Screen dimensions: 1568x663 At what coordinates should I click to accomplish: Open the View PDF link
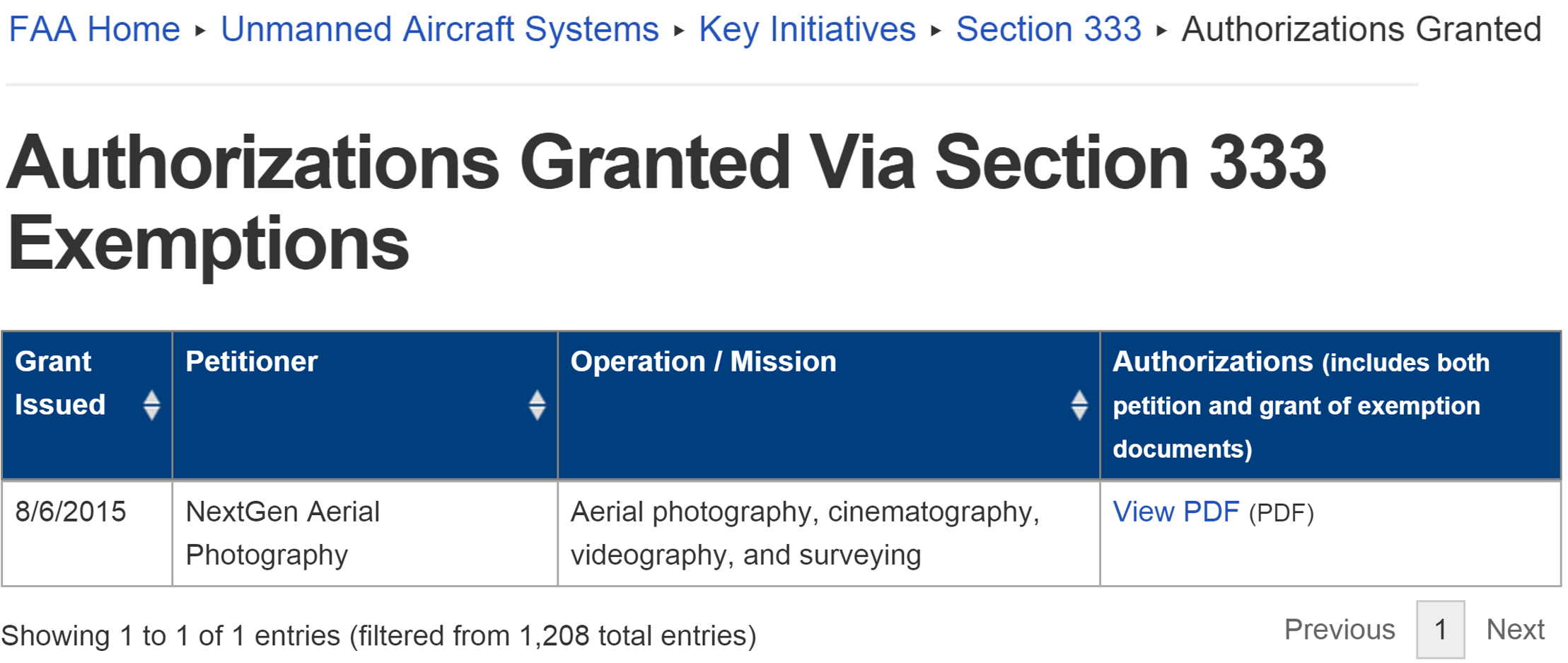[1175, 512]
